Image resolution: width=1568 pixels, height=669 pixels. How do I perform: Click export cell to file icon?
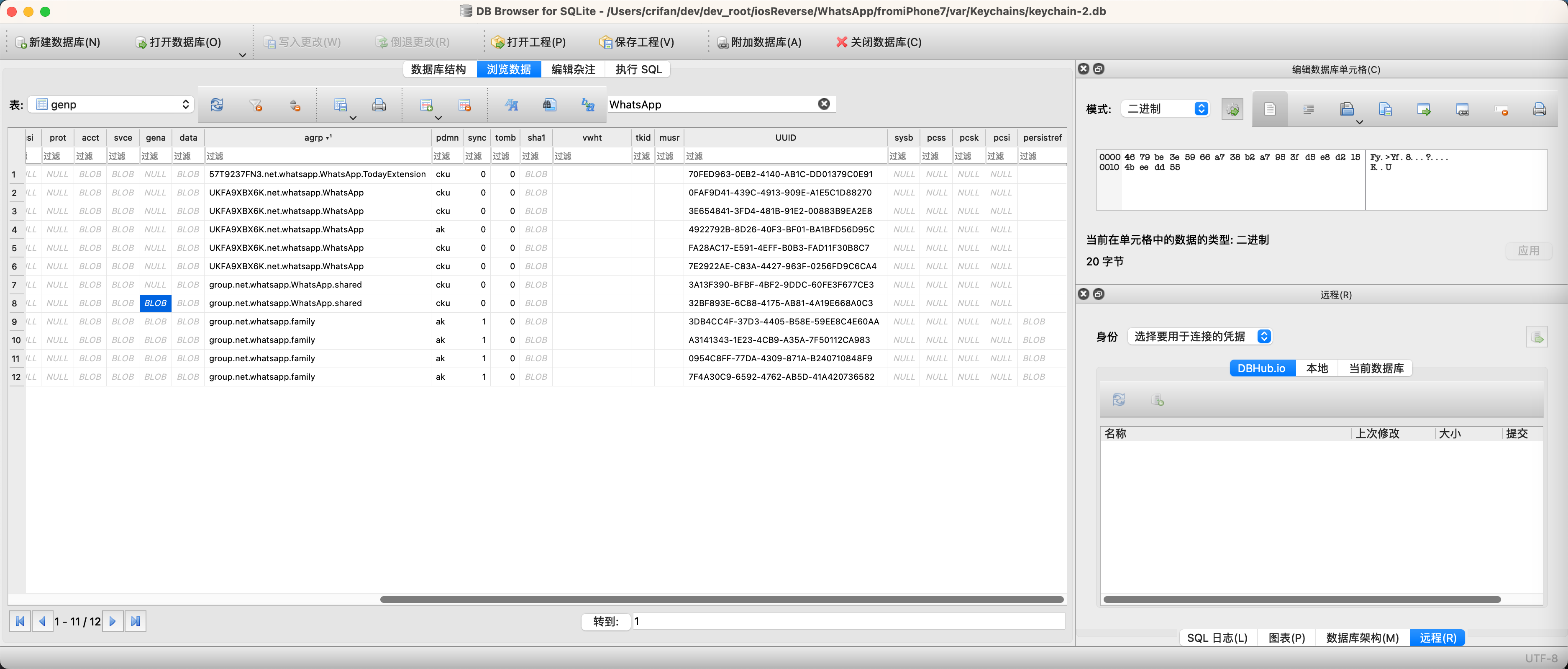[x=1386, y=109]
